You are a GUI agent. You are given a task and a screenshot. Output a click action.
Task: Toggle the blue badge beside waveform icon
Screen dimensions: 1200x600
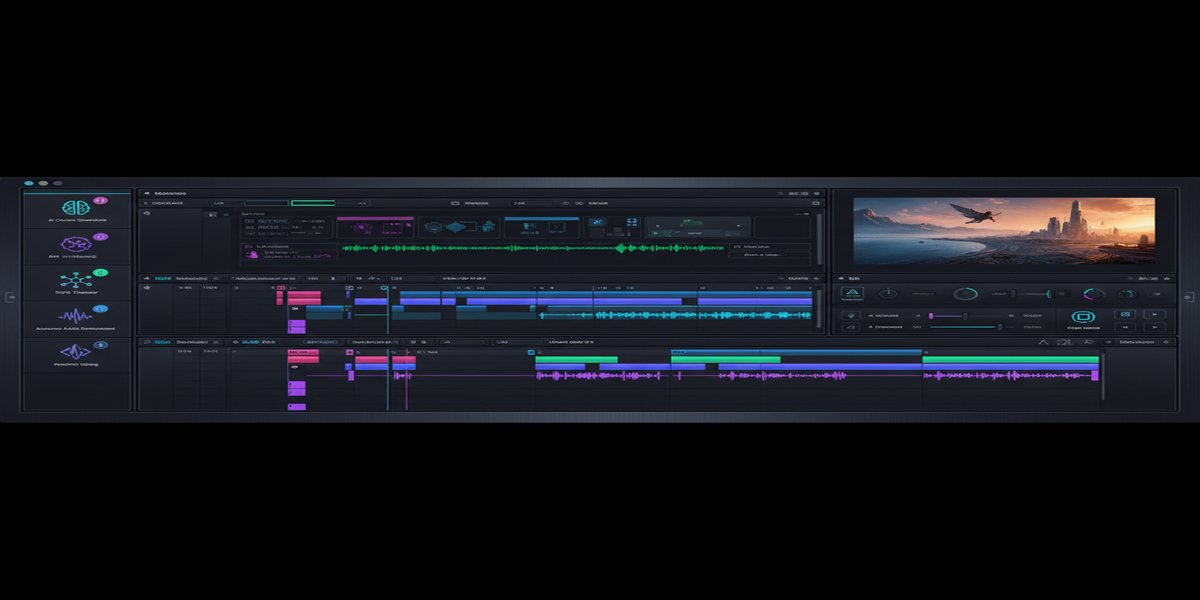pyautogui.click(x=101, y=309)
